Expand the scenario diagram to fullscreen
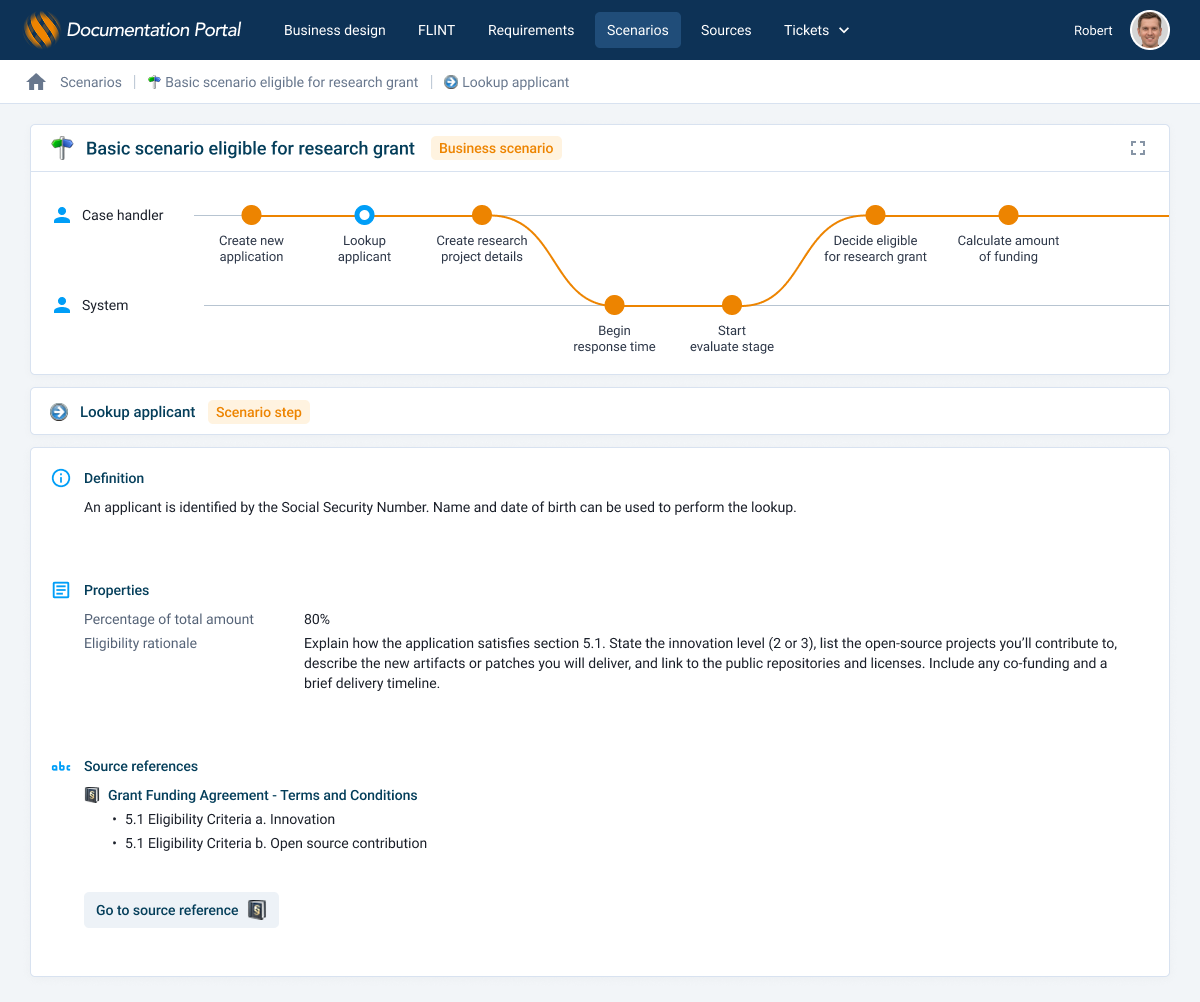Image resolution: width=1200 pixels, height=1002 pixels. [x=1138, y=147]
